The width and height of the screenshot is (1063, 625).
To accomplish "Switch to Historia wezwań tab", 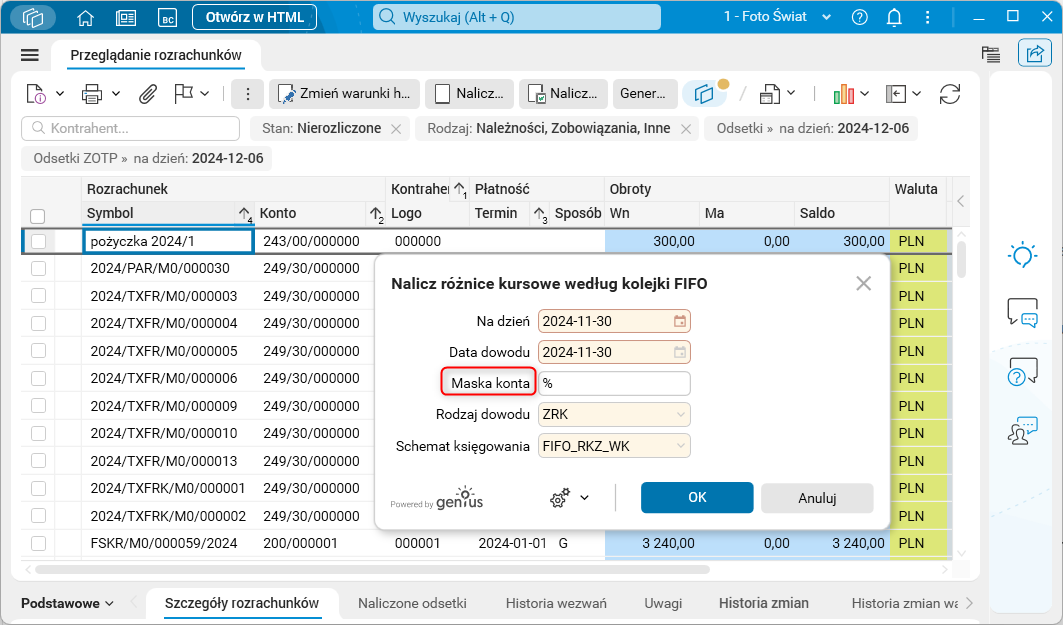I will [x=556, y=603].
